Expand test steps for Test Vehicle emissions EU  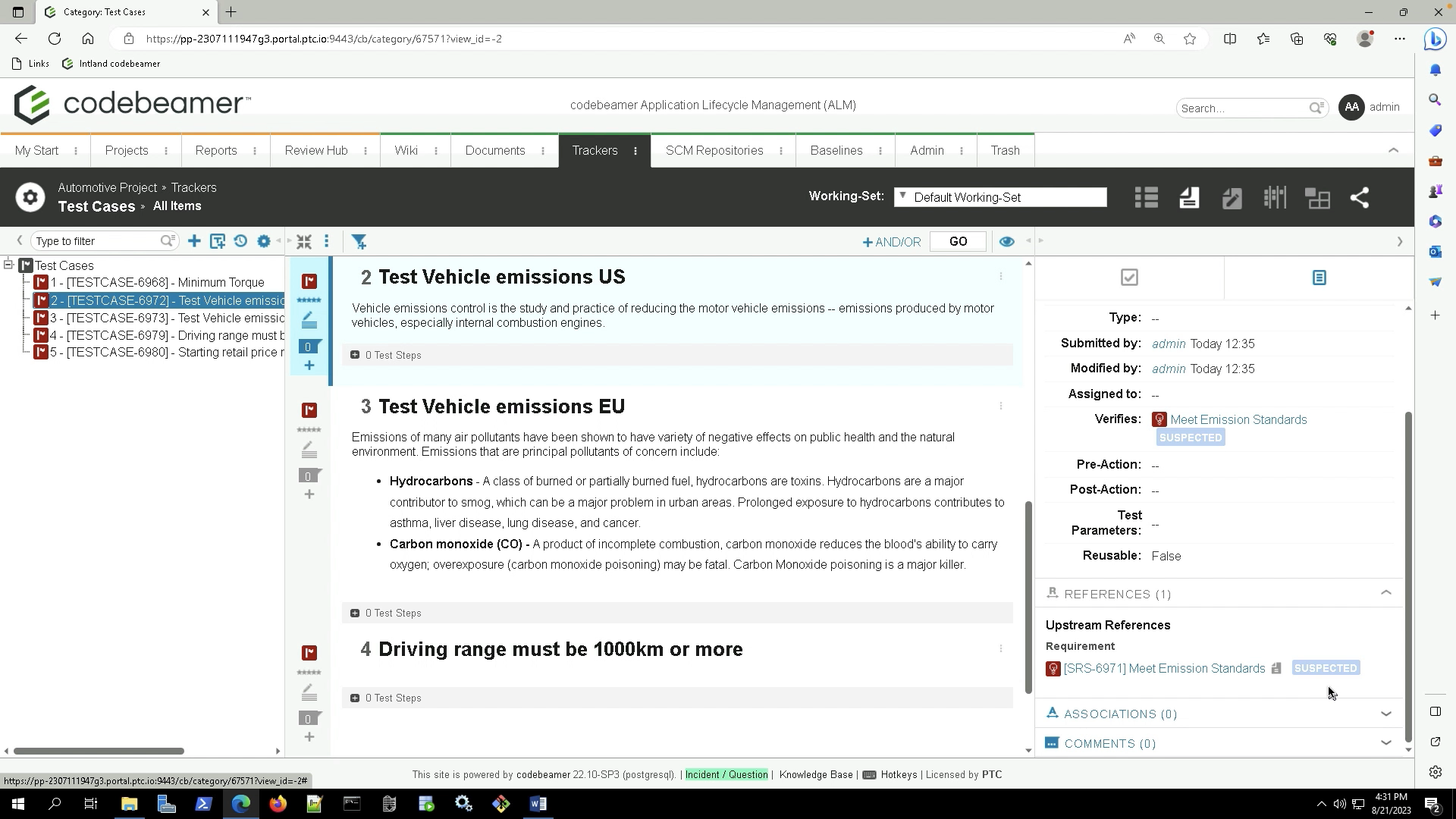(355, 613)
